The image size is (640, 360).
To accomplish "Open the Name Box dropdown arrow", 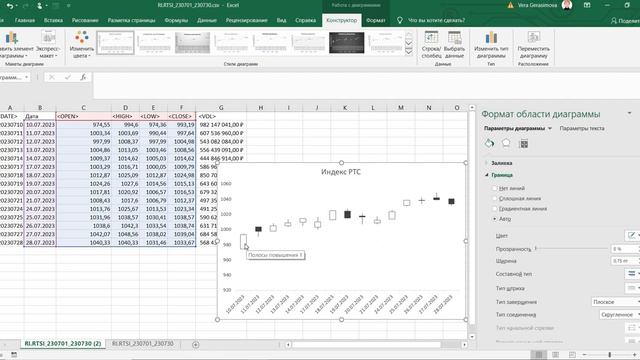I will point(27,77).
